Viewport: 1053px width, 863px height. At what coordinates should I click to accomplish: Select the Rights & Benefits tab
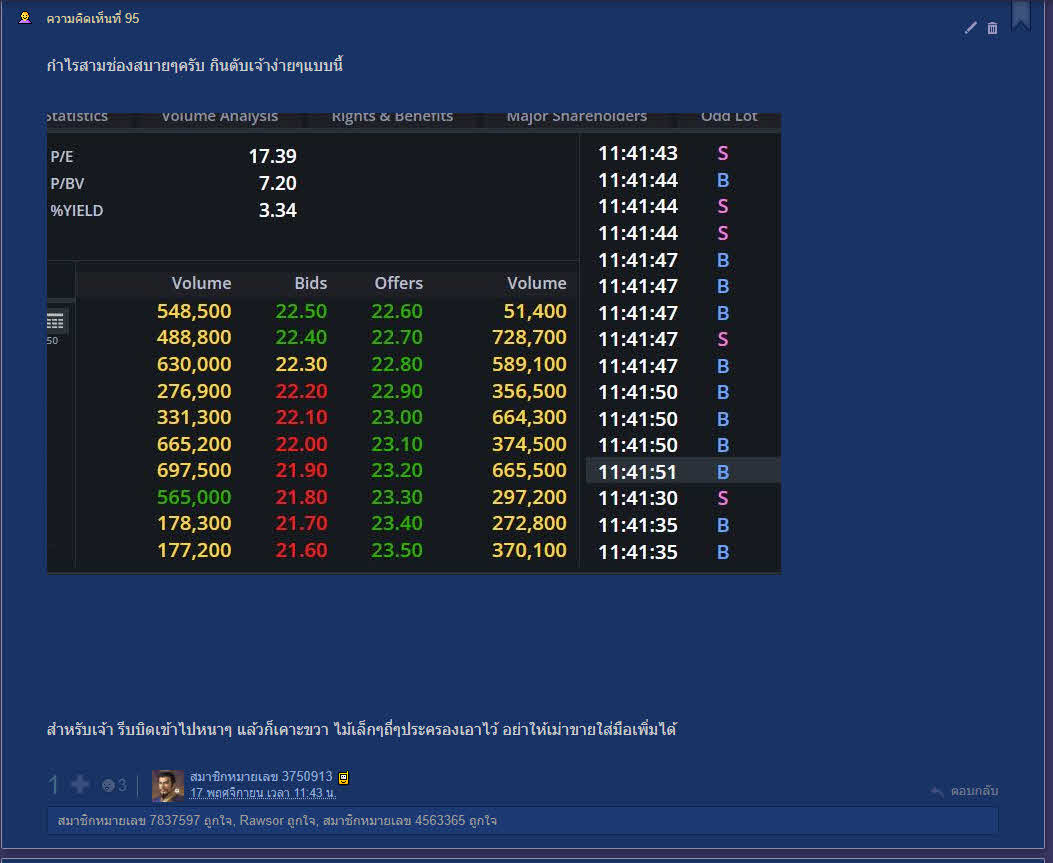pyautogui.click(x=392, y=117)
